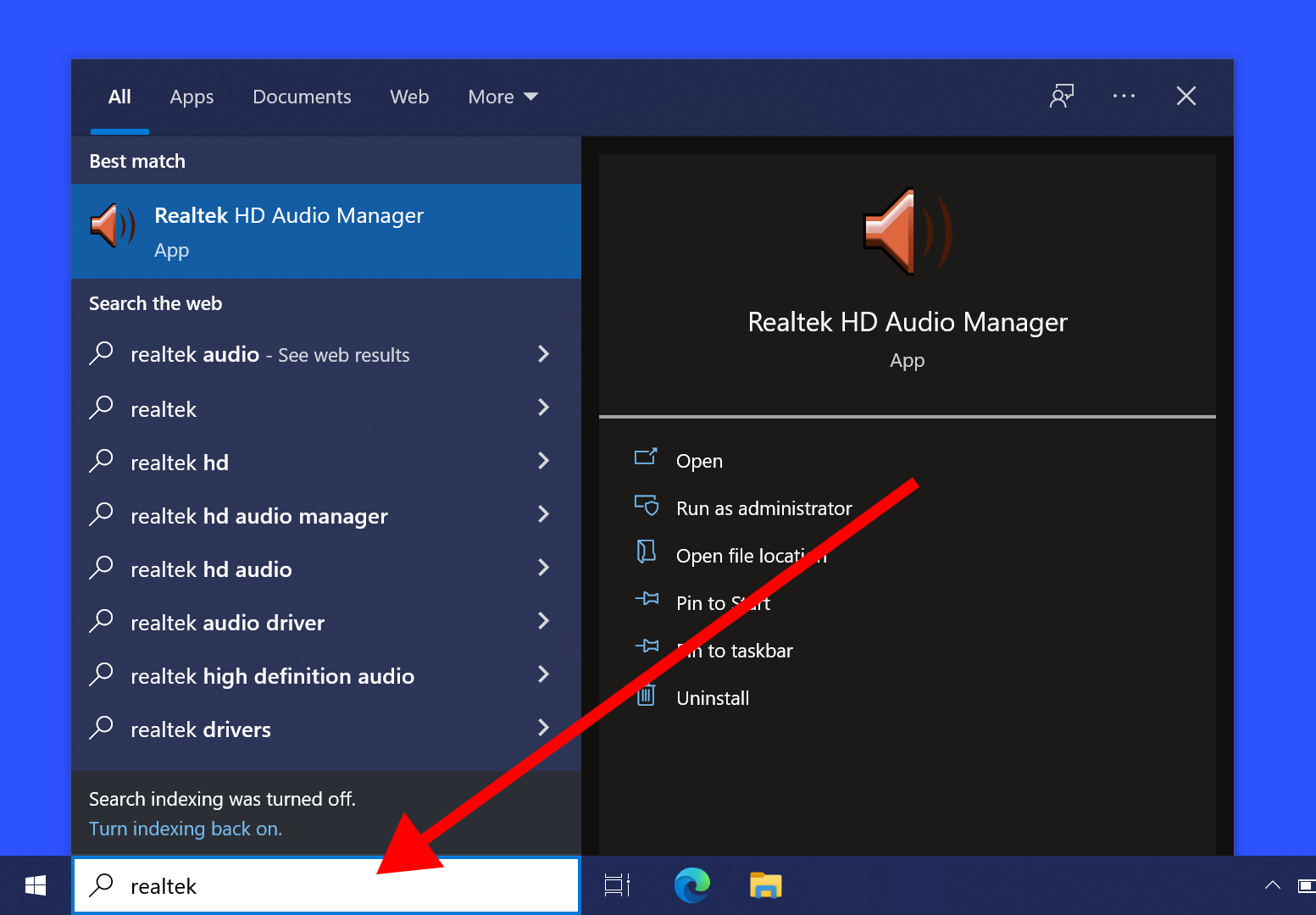Click the Run as administrator shield icon
This screenshot has width=1316, height=915.
tap(647, 506)
